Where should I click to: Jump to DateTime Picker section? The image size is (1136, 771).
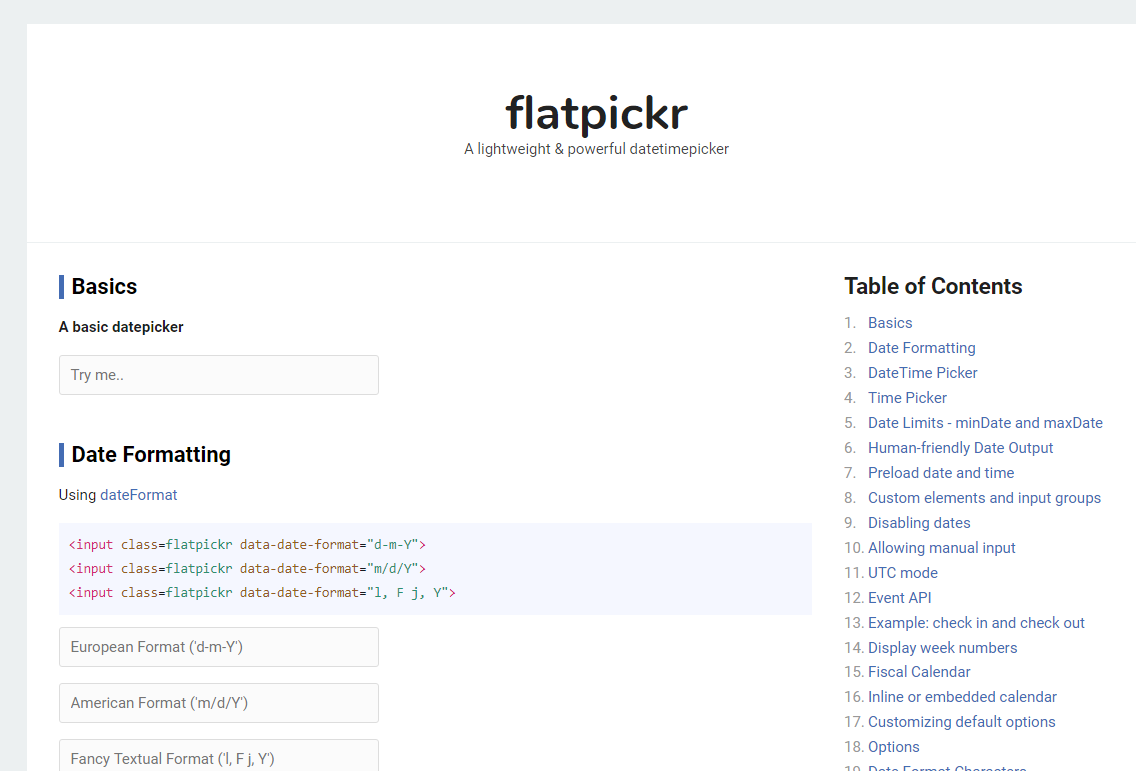[922, 373]
